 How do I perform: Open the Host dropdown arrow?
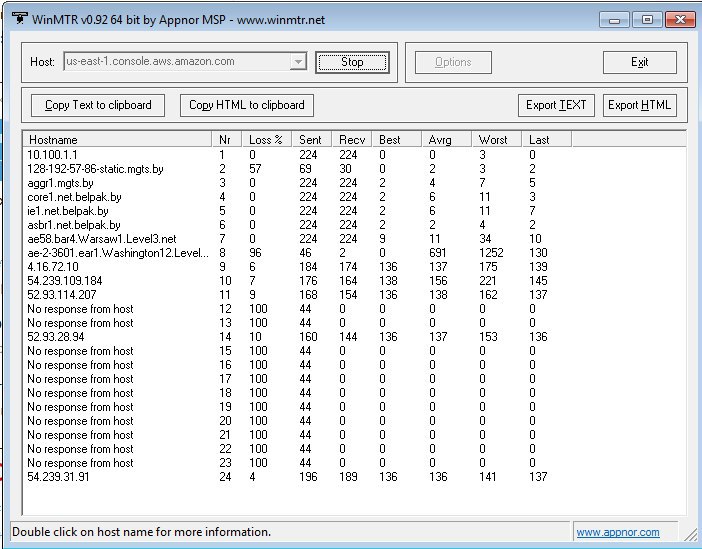[x=298, y=61]
